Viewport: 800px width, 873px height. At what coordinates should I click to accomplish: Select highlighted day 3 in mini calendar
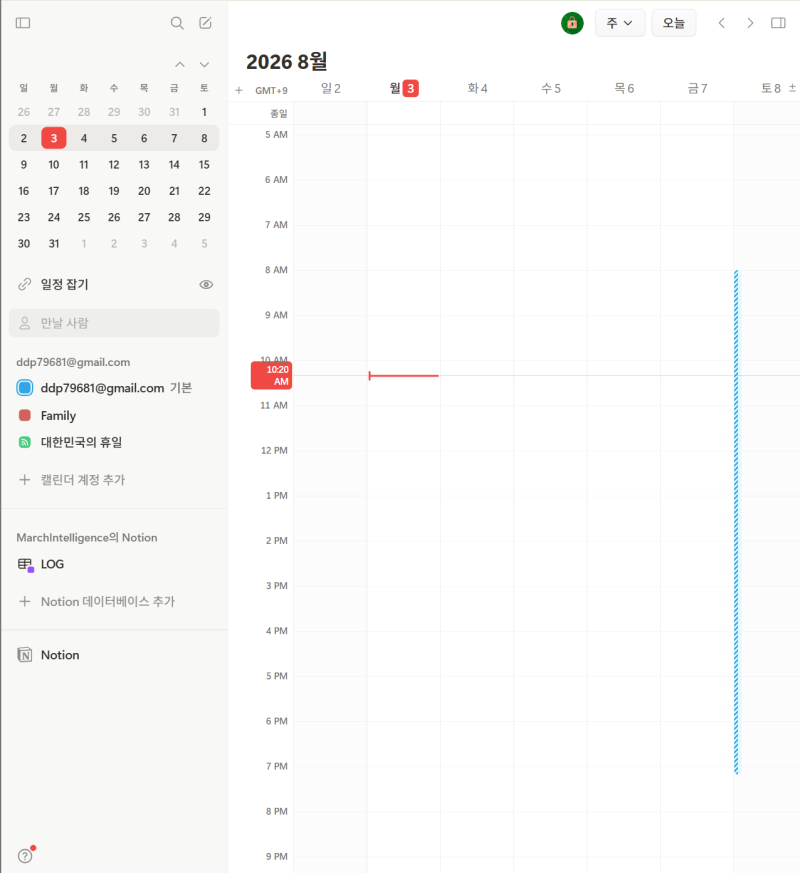point(54,138)
